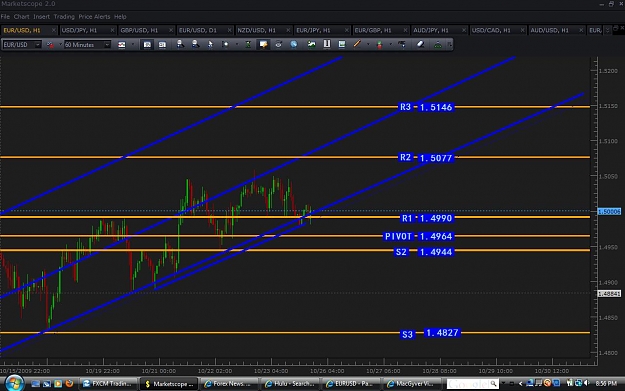
Task: Click the green icon at toolbar's right end
Action: [438, 44]
